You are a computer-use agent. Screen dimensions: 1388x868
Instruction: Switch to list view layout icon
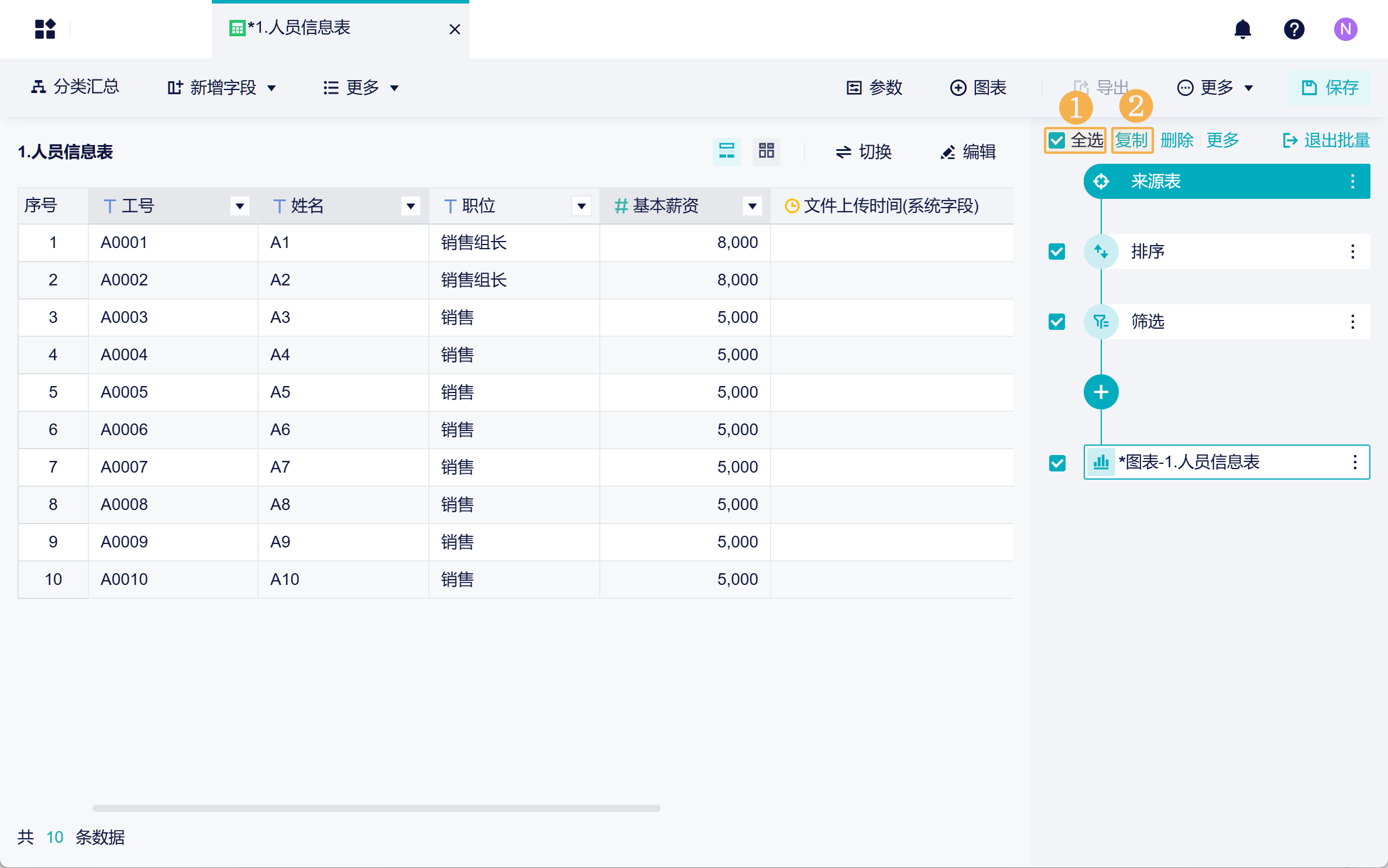[726, 151]
